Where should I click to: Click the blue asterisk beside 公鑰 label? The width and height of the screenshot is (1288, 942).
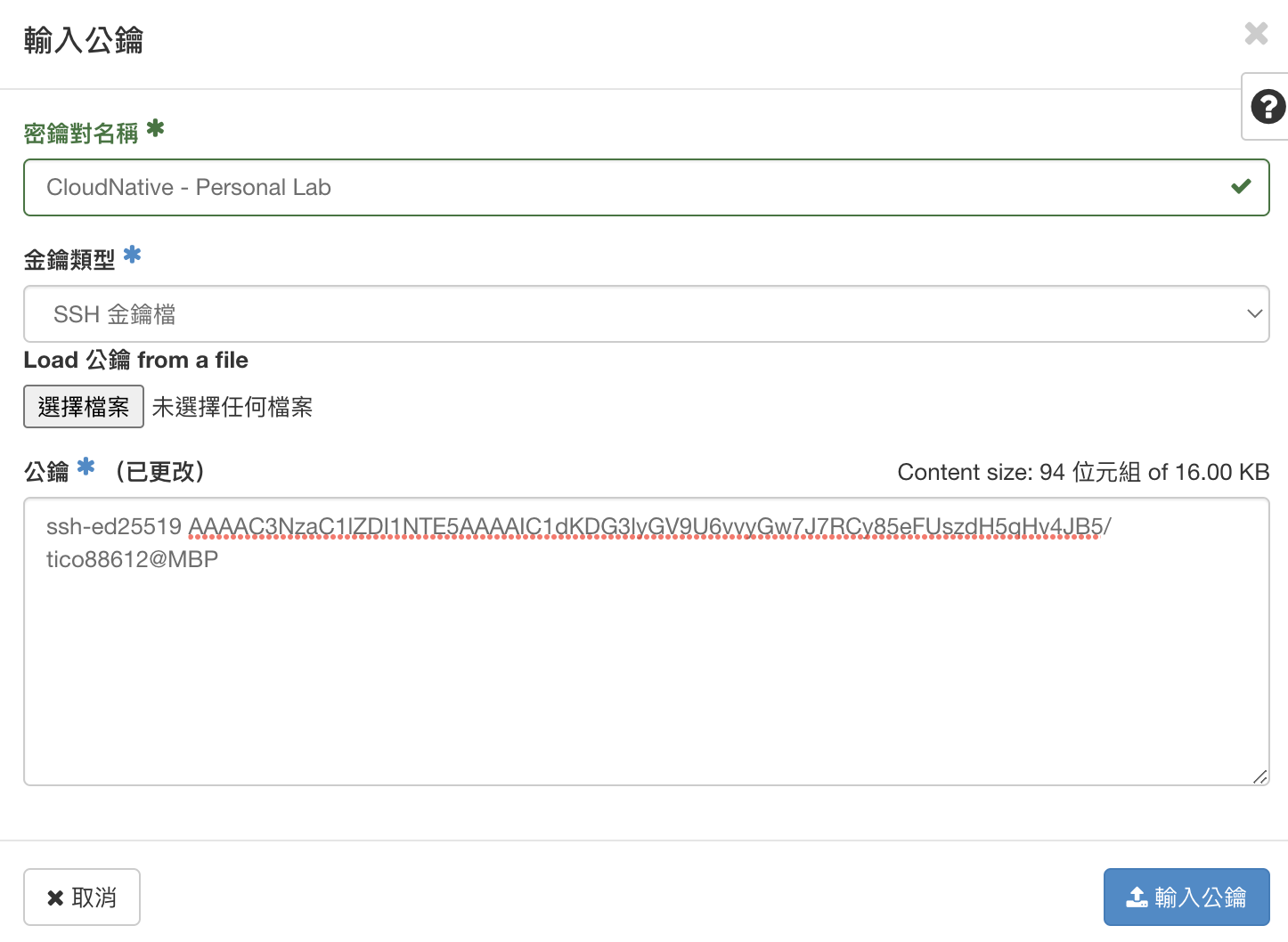(86, 467)
